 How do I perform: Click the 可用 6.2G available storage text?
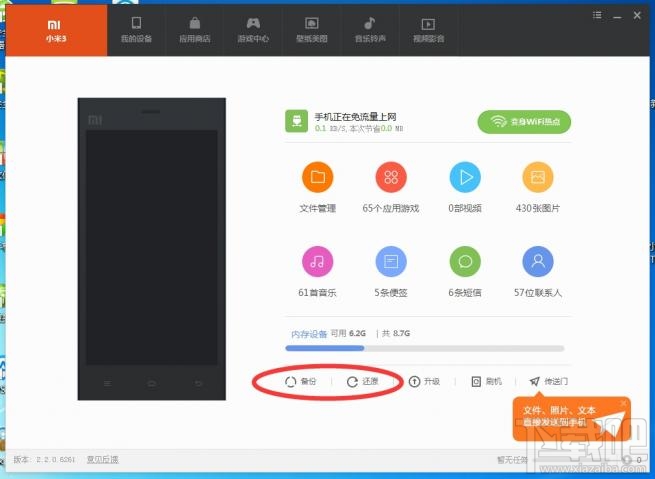[348, 333]
